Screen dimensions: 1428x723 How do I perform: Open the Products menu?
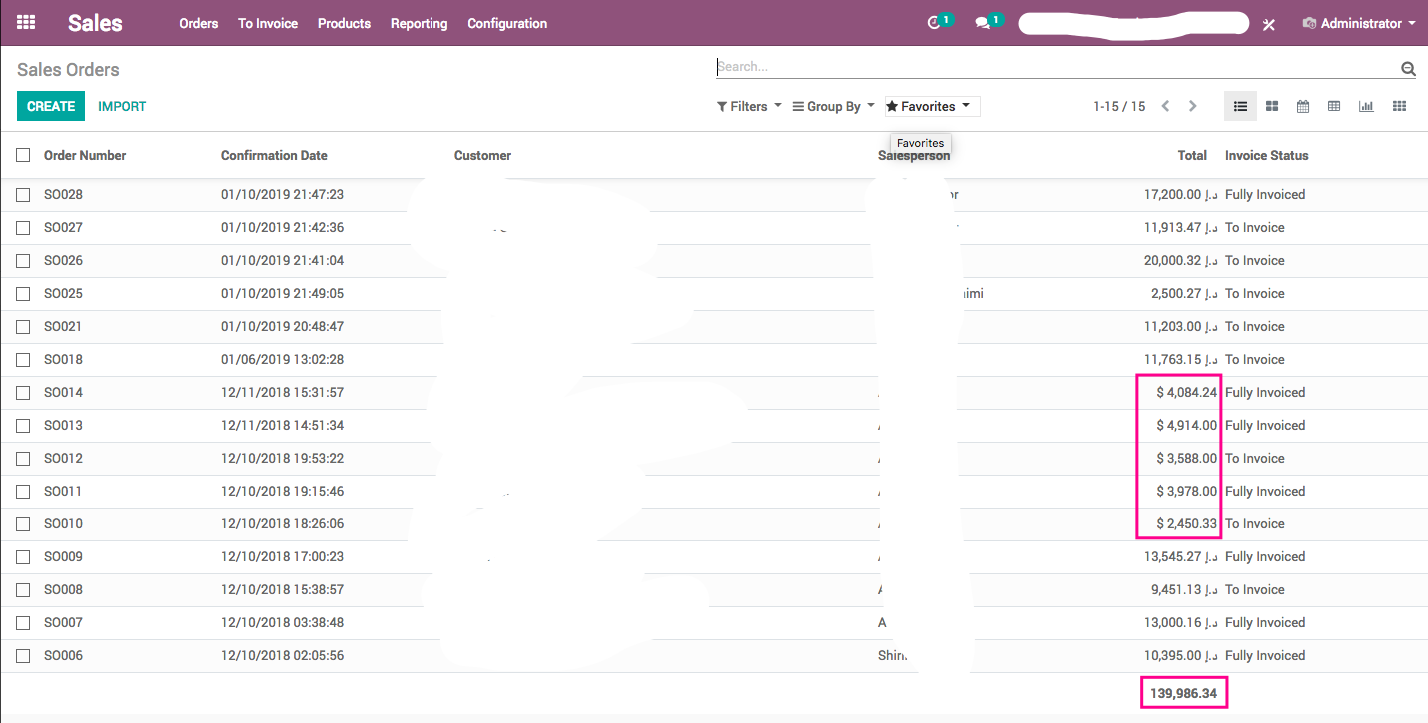pyautogui.click(x=344, y=23)
